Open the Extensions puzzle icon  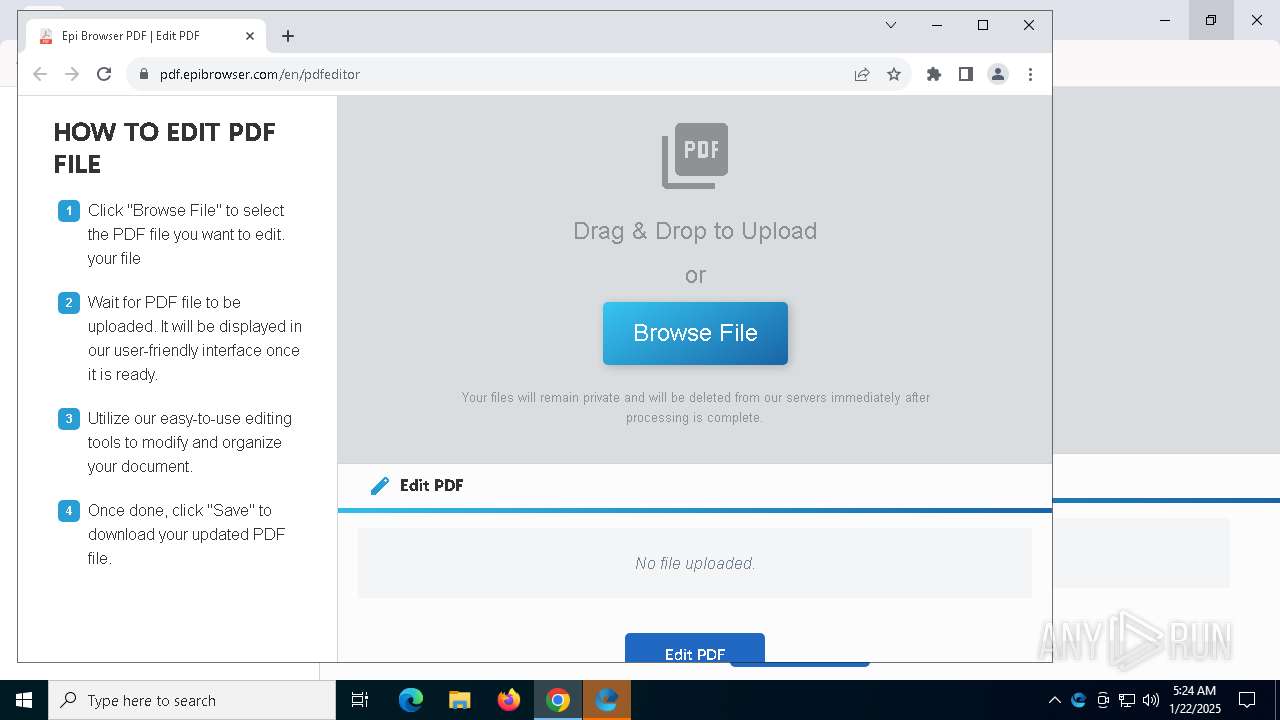click(934, 74)
